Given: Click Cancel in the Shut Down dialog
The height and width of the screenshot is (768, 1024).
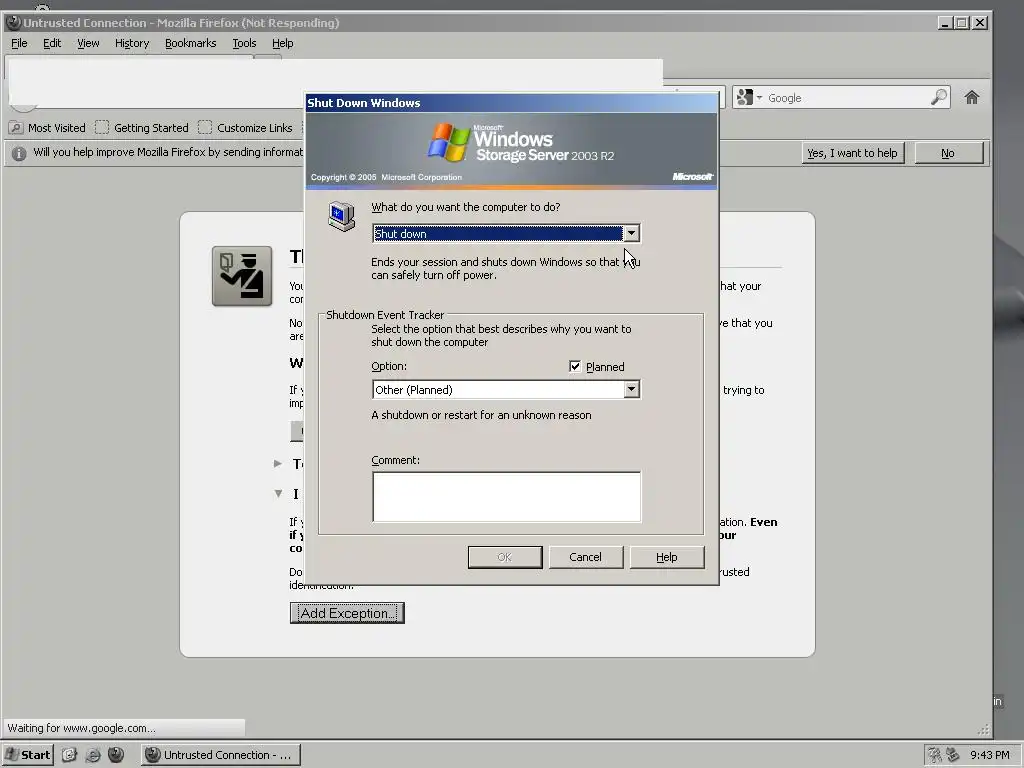Looking at the screenshot, I should click(586, 557).
